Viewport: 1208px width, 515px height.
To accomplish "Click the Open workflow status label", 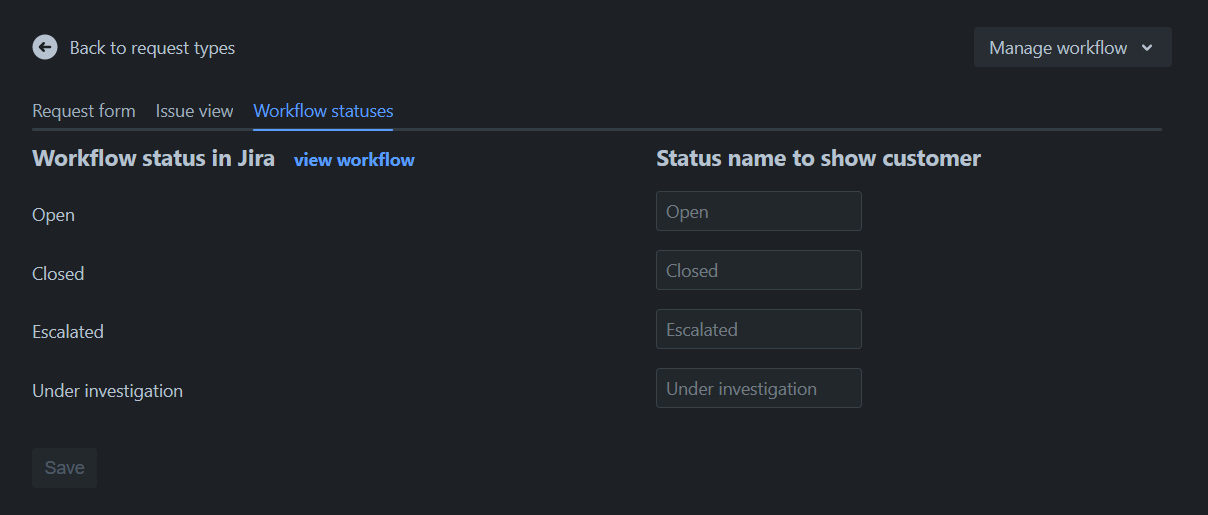I will tap(54, 215).
